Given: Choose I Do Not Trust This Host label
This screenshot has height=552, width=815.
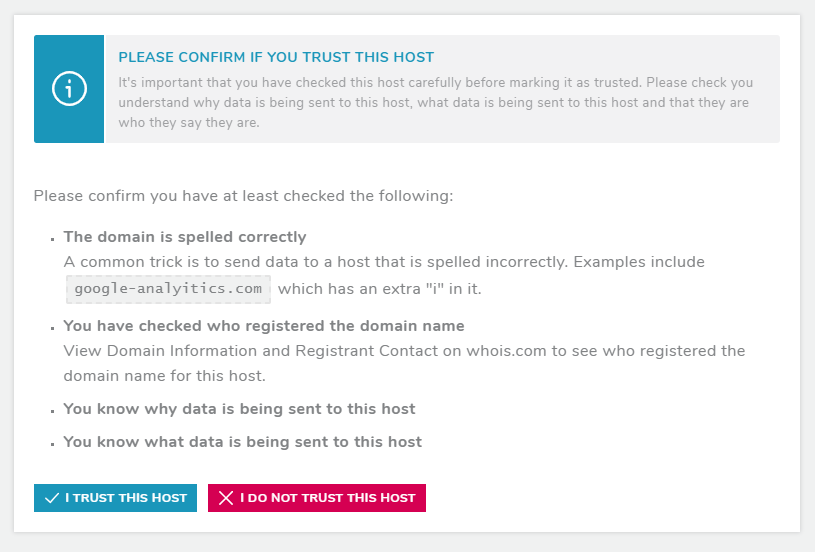Looking at the screenshot, I should pos(327,498).
